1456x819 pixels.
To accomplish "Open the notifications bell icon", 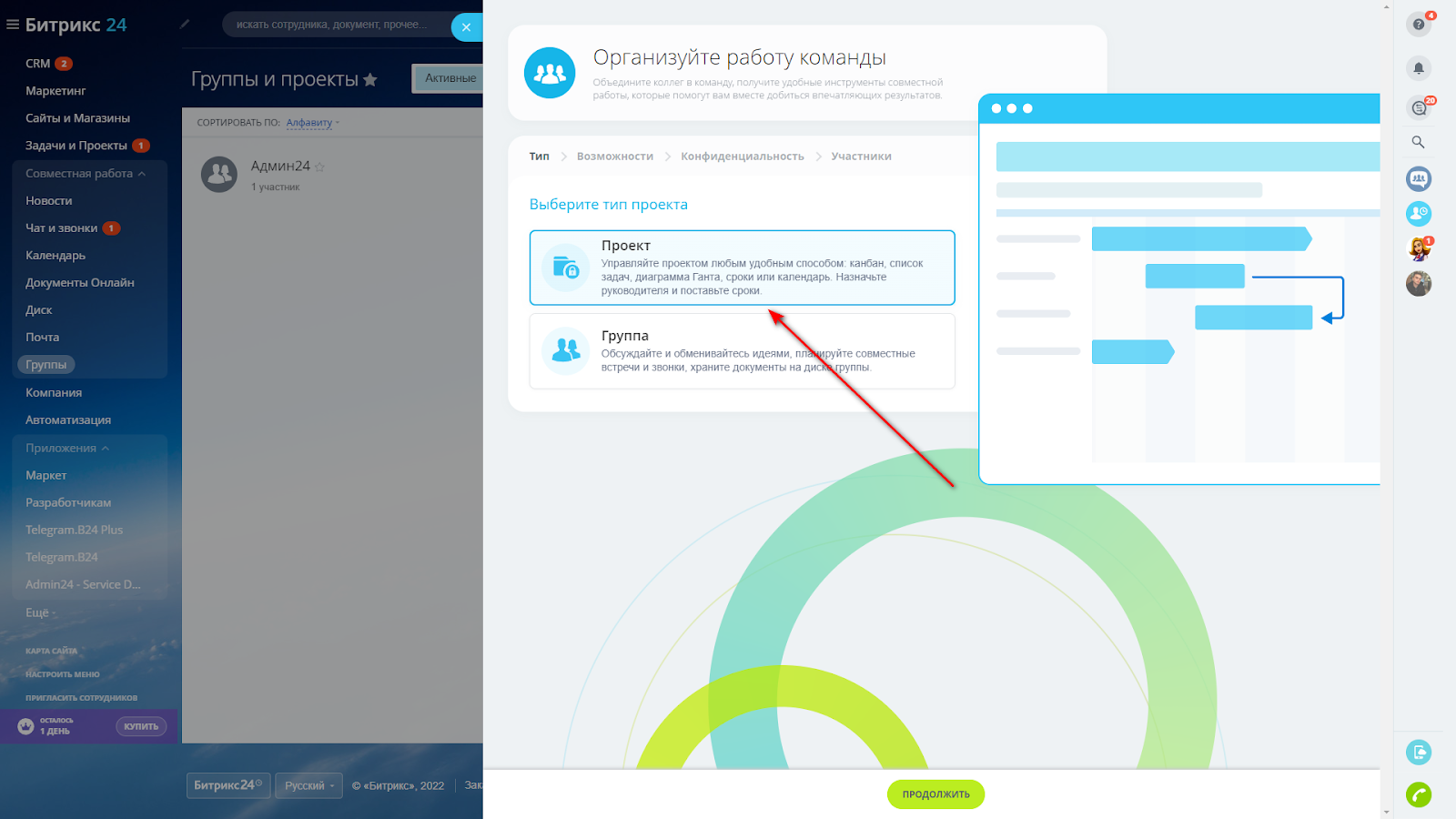I will coord(1419,68).
